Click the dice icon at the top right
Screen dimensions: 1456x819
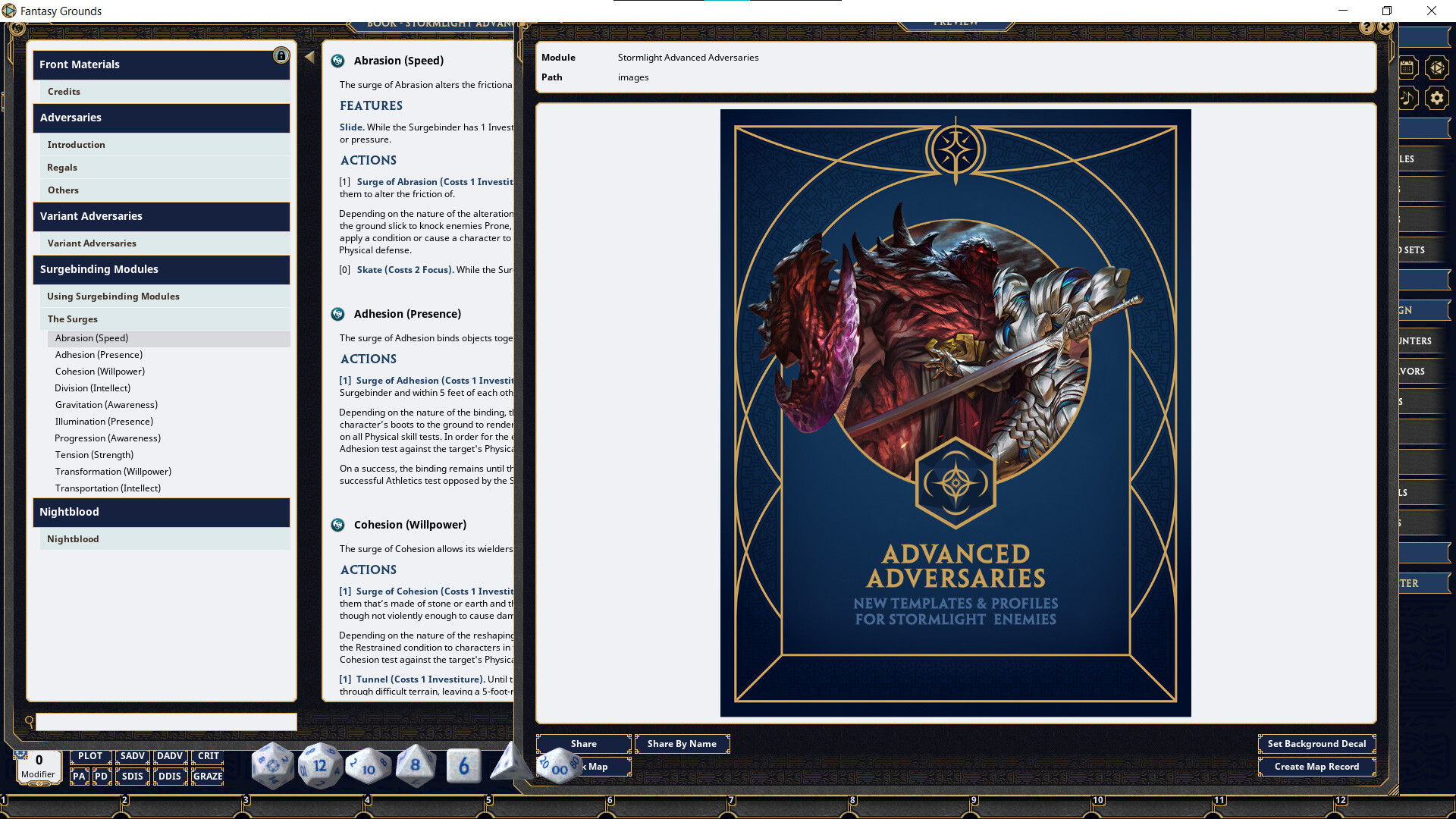tap(1437, 67)
